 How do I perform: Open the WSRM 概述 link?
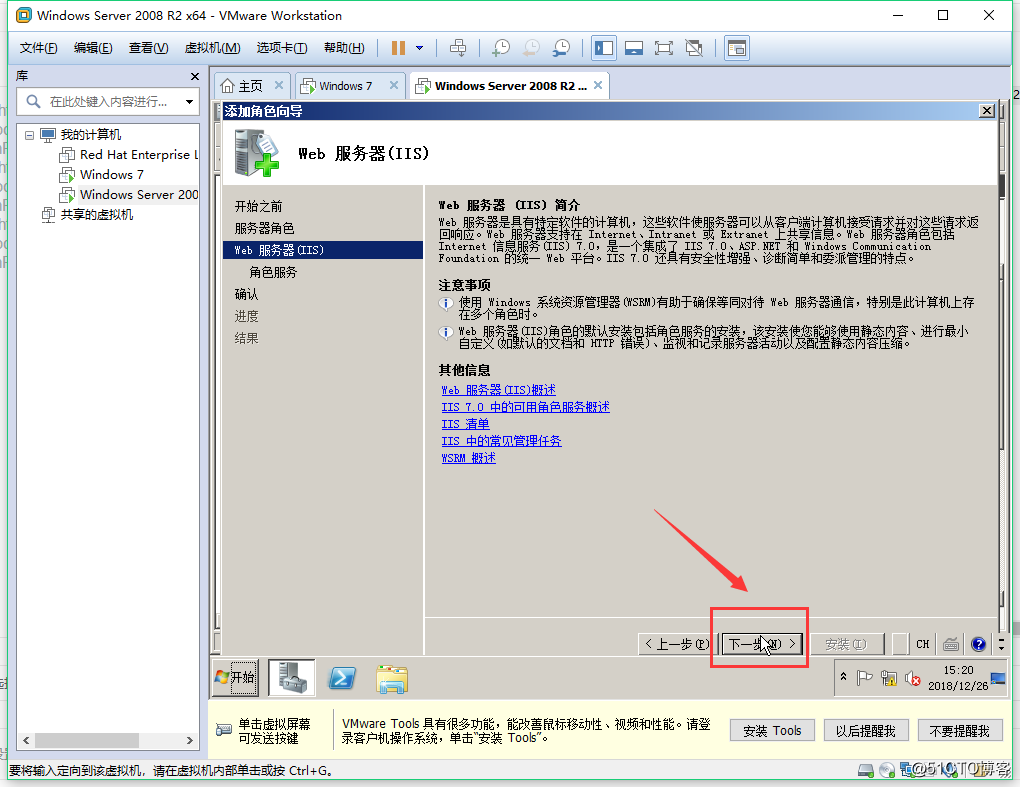(468, 458)
